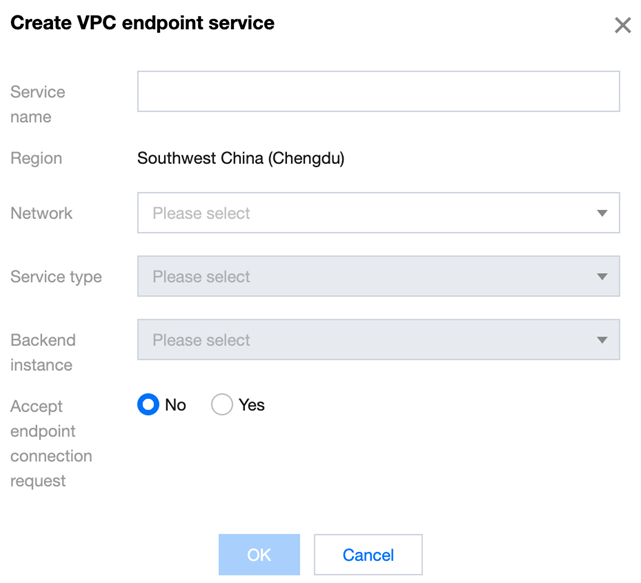Open the Network dropdown list
This screenshot has width=641, height=583.
click(378, 213)
